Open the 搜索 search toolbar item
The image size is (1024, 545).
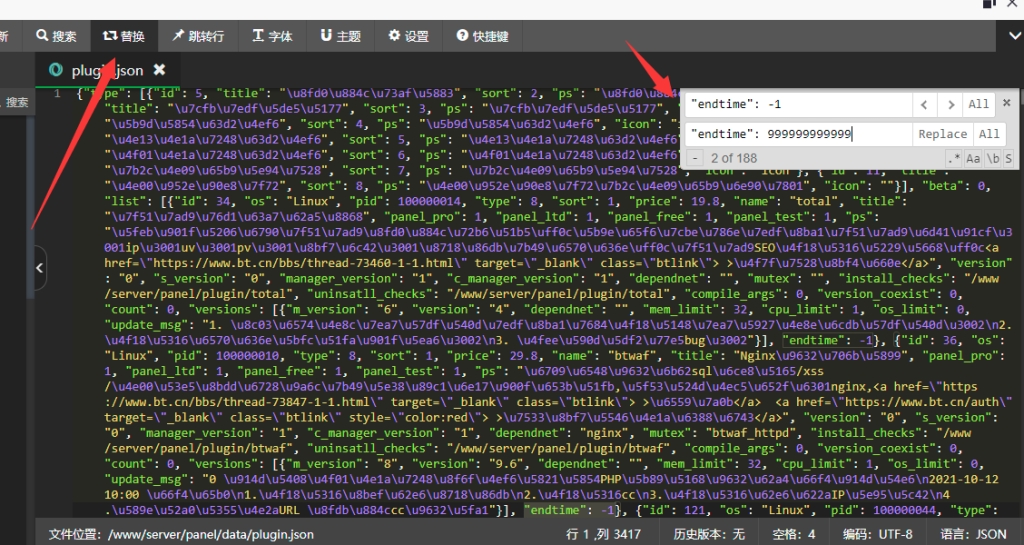[56, 36]
